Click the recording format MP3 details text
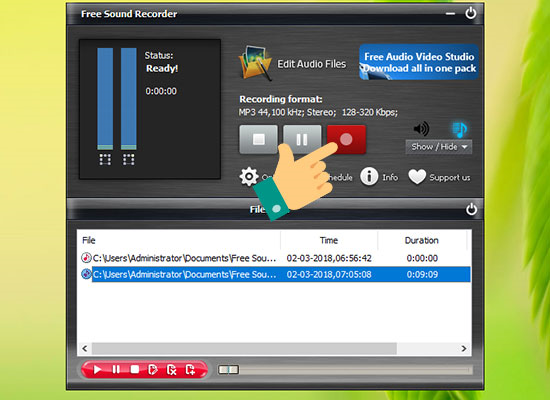Viewport: 550px width, 400px height. (x=318, y=112)
